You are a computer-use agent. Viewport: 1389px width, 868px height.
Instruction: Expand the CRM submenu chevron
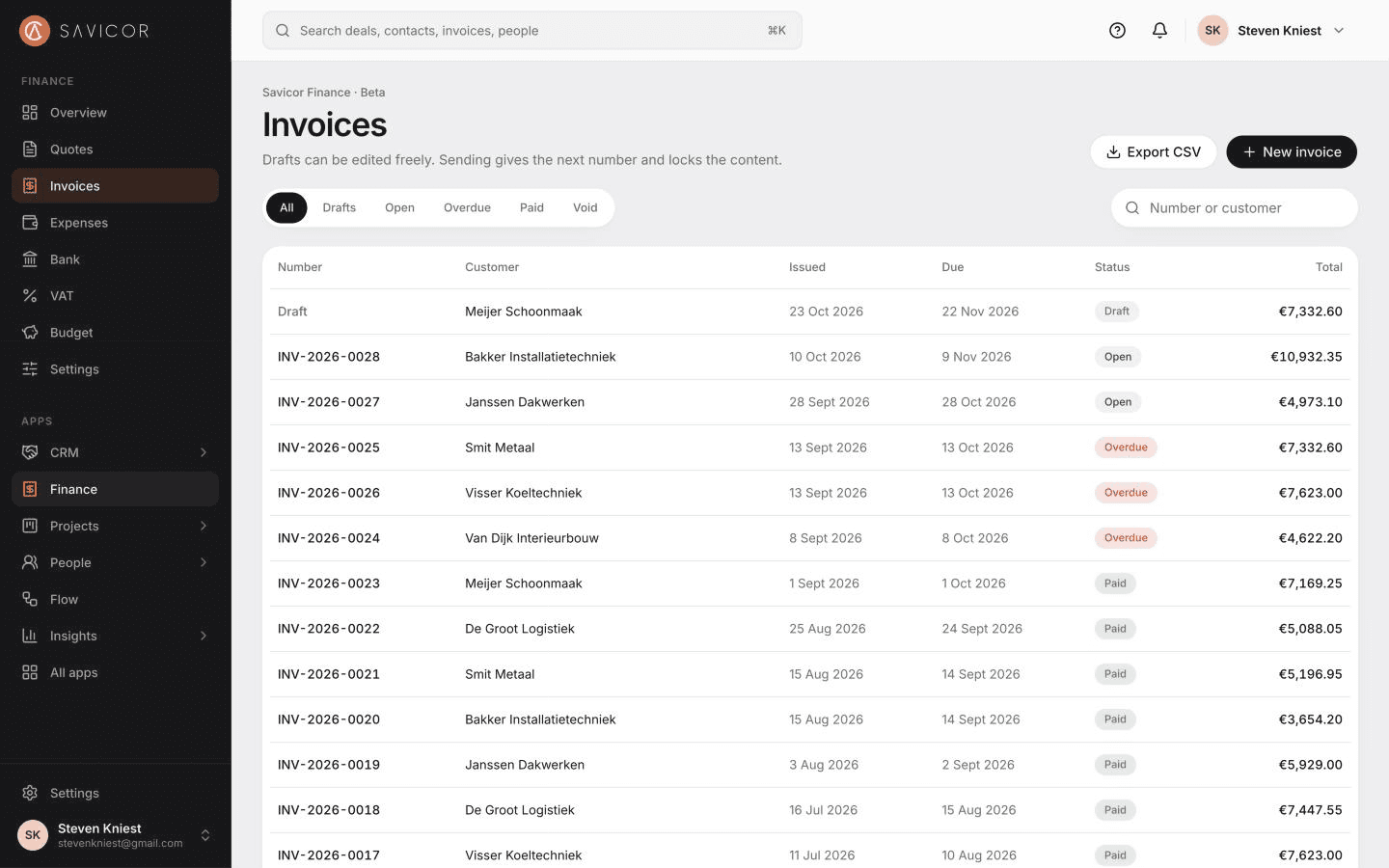(x=204, y=452)
